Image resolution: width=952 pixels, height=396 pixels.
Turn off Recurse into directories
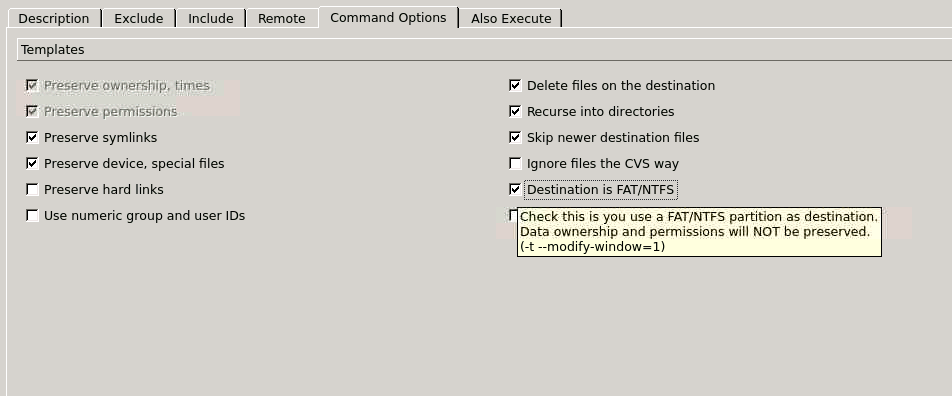click(515, 112)
